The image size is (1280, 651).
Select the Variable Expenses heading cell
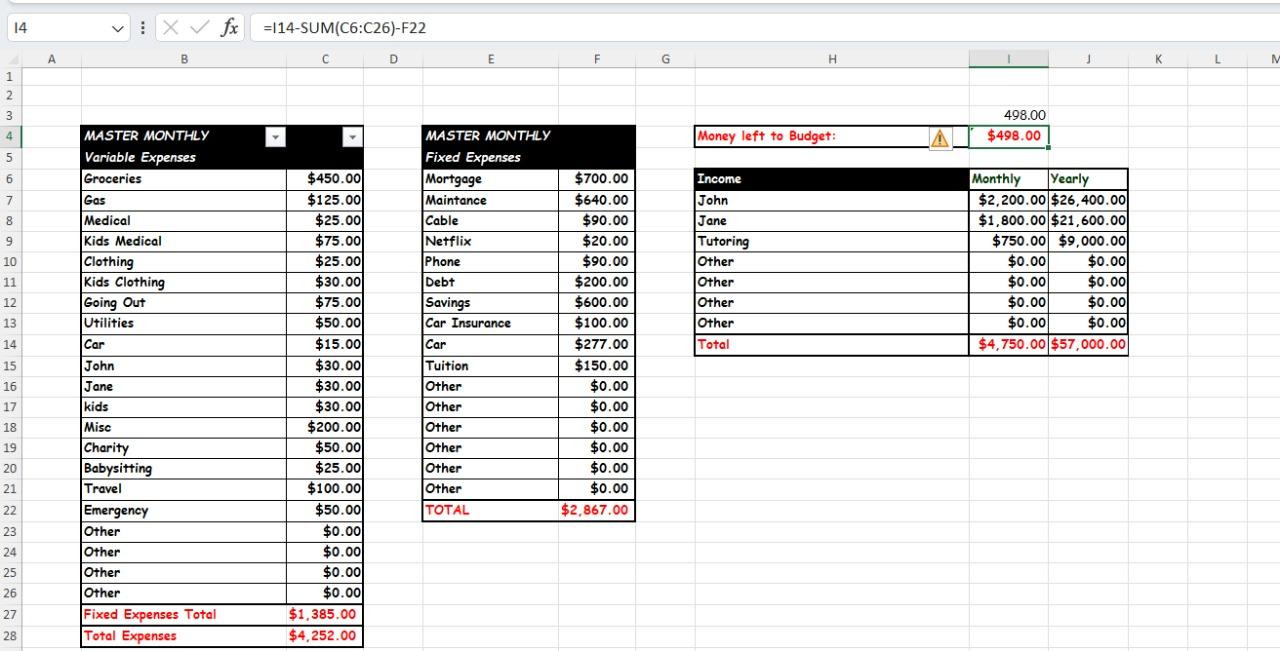click(x=184, y=158)
